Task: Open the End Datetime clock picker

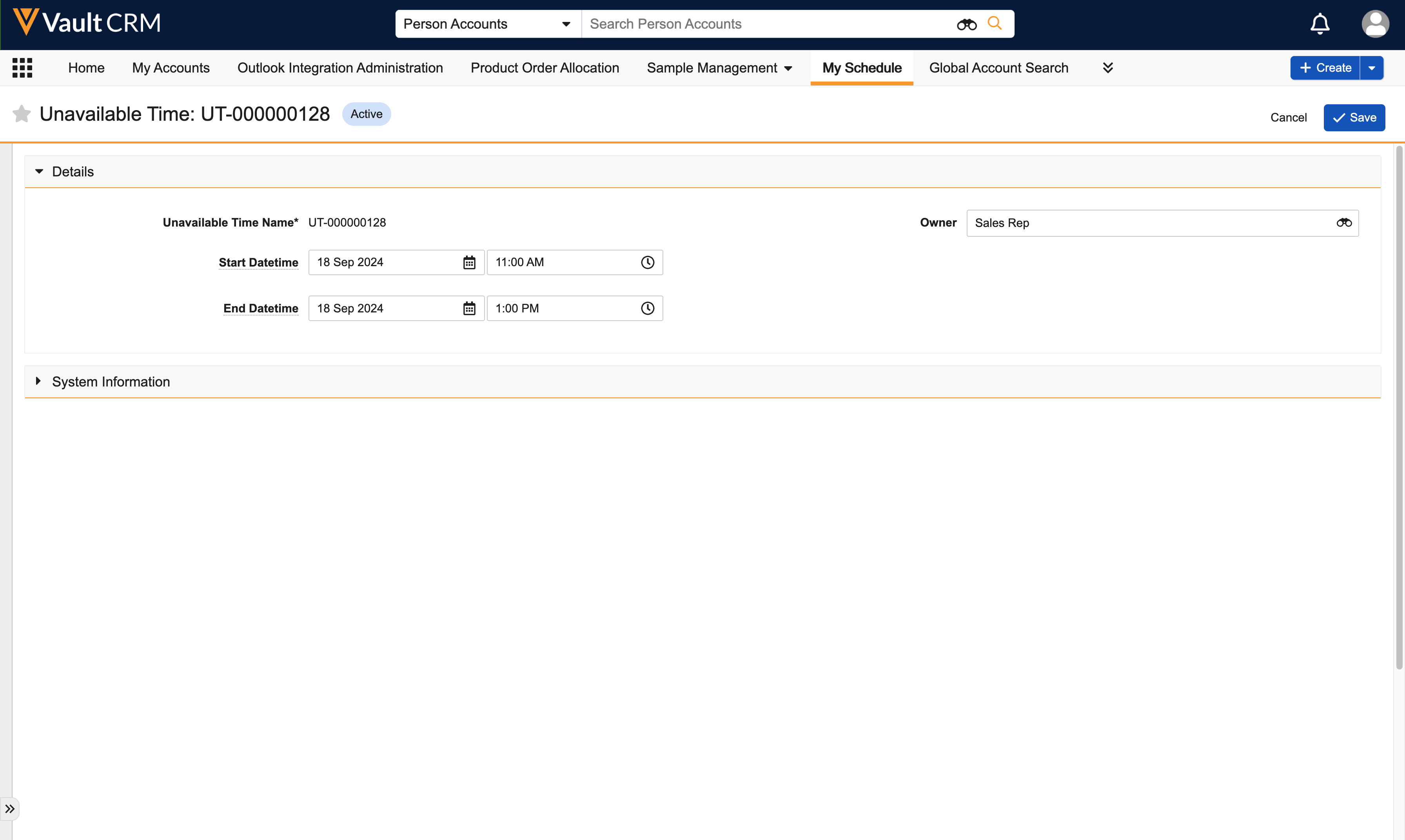Action: pyautogui.click(x=648, y=308)
